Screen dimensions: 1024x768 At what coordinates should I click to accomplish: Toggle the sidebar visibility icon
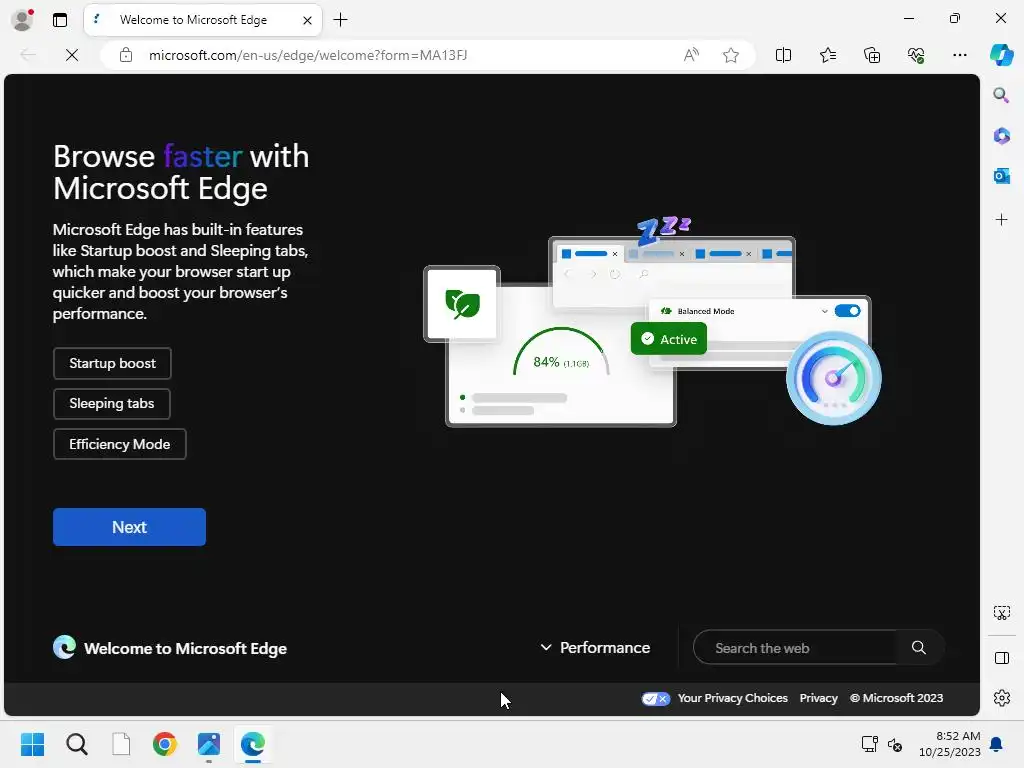(x=1002, y=658)
